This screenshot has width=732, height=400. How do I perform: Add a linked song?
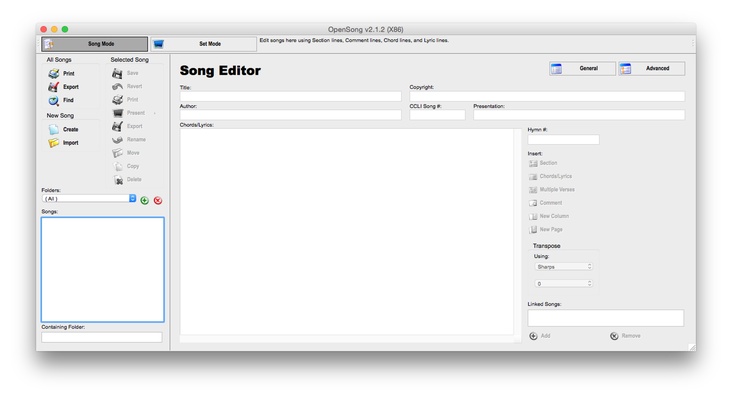tap(540, 336)
